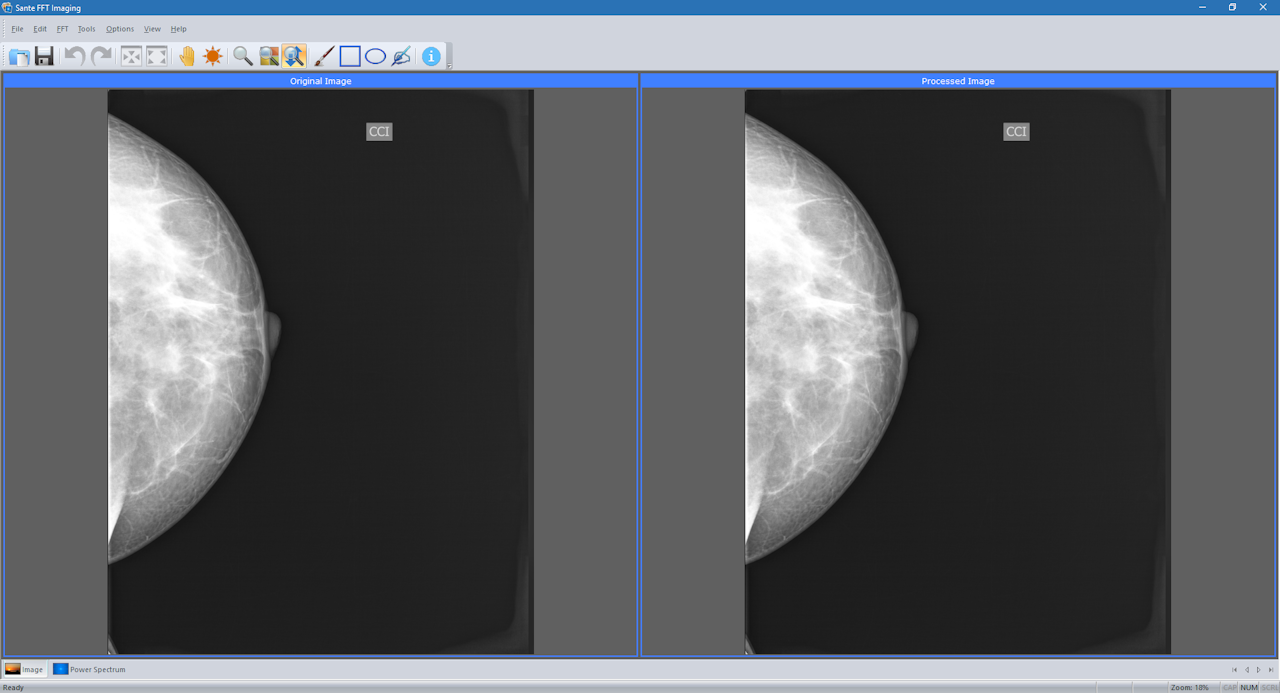1280x693 pixels.
Task: Choose the ellipse selection tool
Action: [374, 56]
